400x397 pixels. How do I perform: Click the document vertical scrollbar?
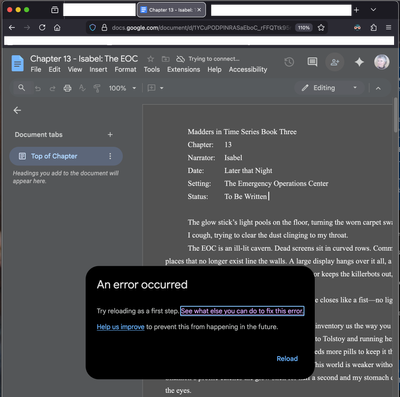(x=396, y=115)
